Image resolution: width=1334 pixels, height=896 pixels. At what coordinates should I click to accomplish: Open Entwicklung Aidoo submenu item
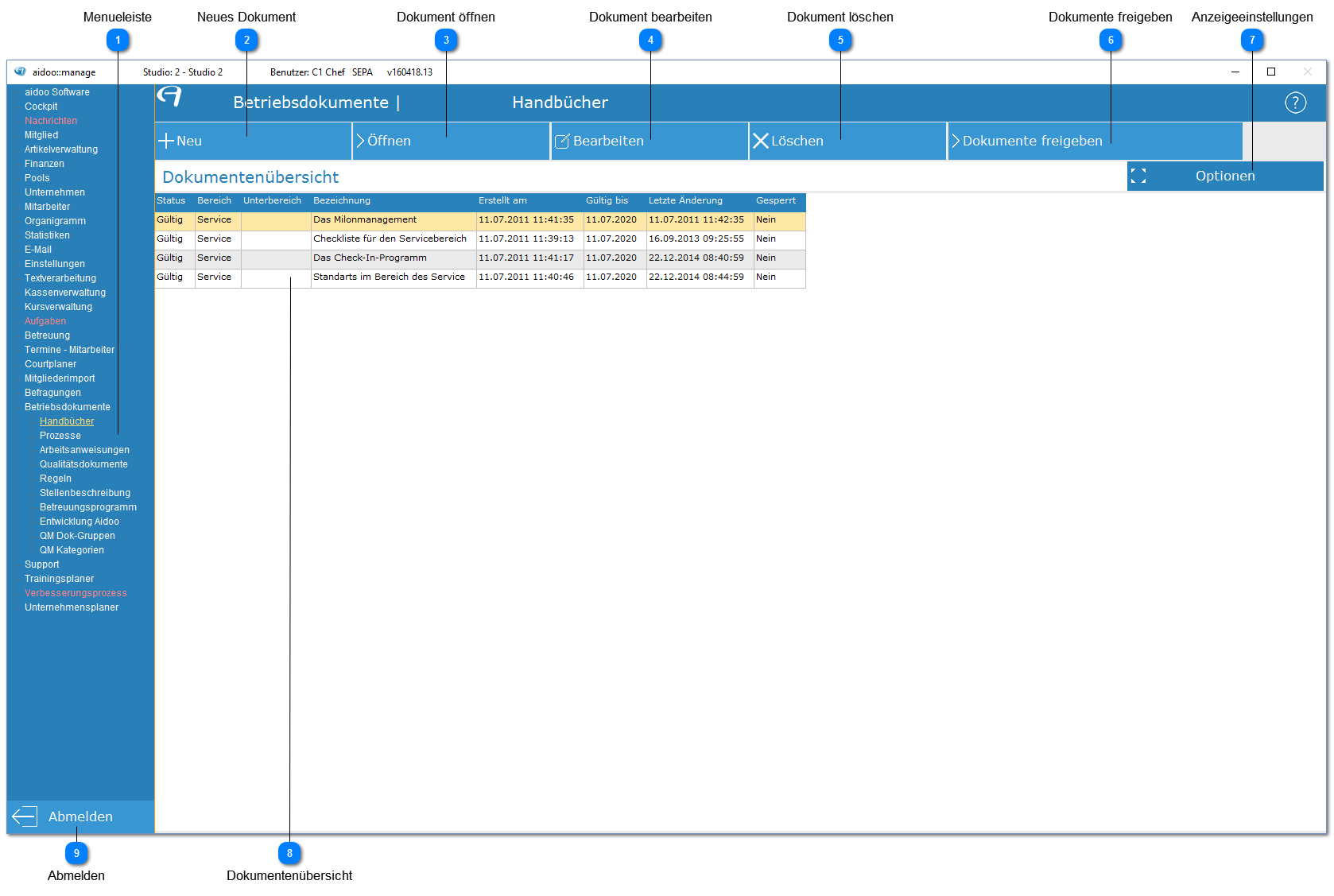pyautogui.click(x=79, y=522)
